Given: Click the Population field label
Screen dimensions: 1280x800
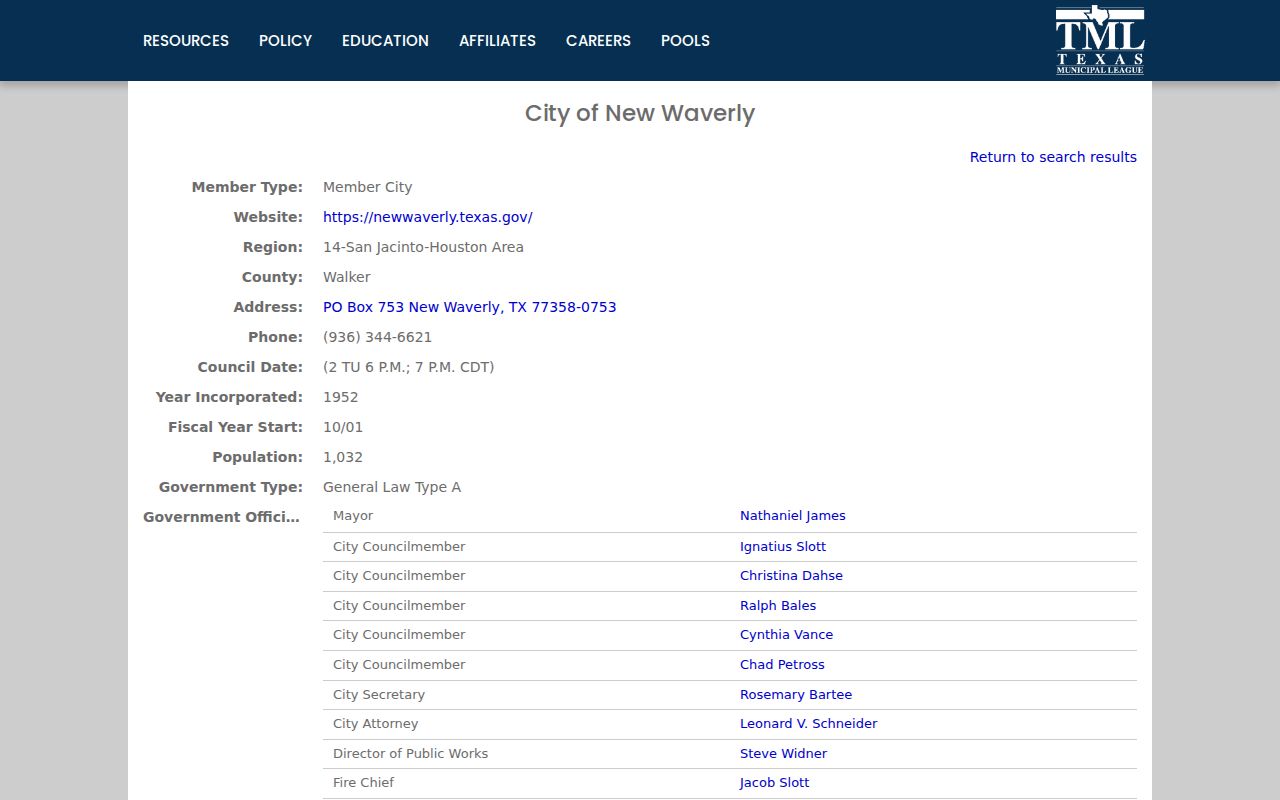Looking at the screenshot, I should point(257,457).
